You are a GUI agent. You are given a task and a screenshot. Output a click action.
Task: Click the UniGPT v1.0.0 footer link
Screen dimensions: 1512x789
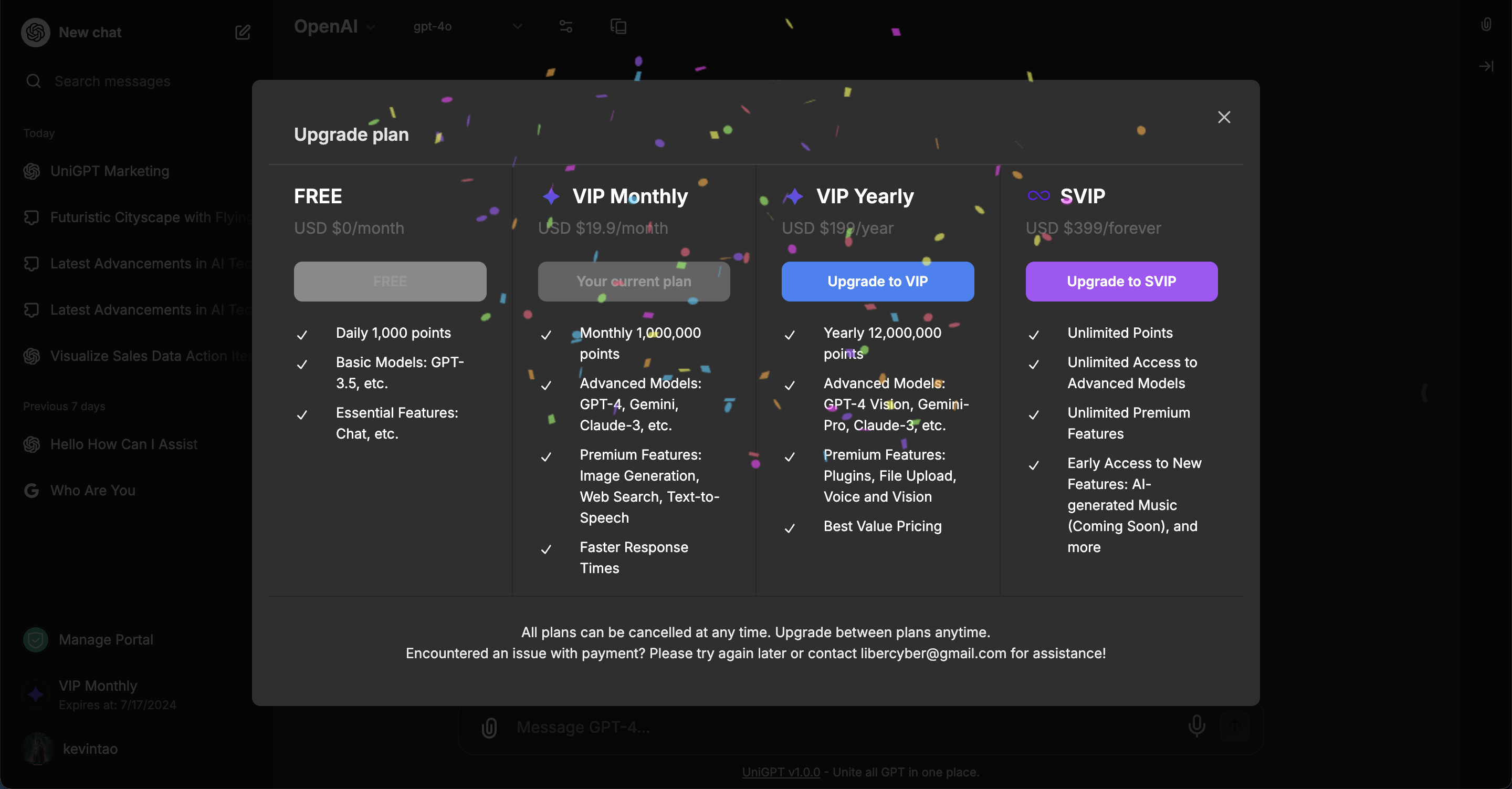[781, 772]
